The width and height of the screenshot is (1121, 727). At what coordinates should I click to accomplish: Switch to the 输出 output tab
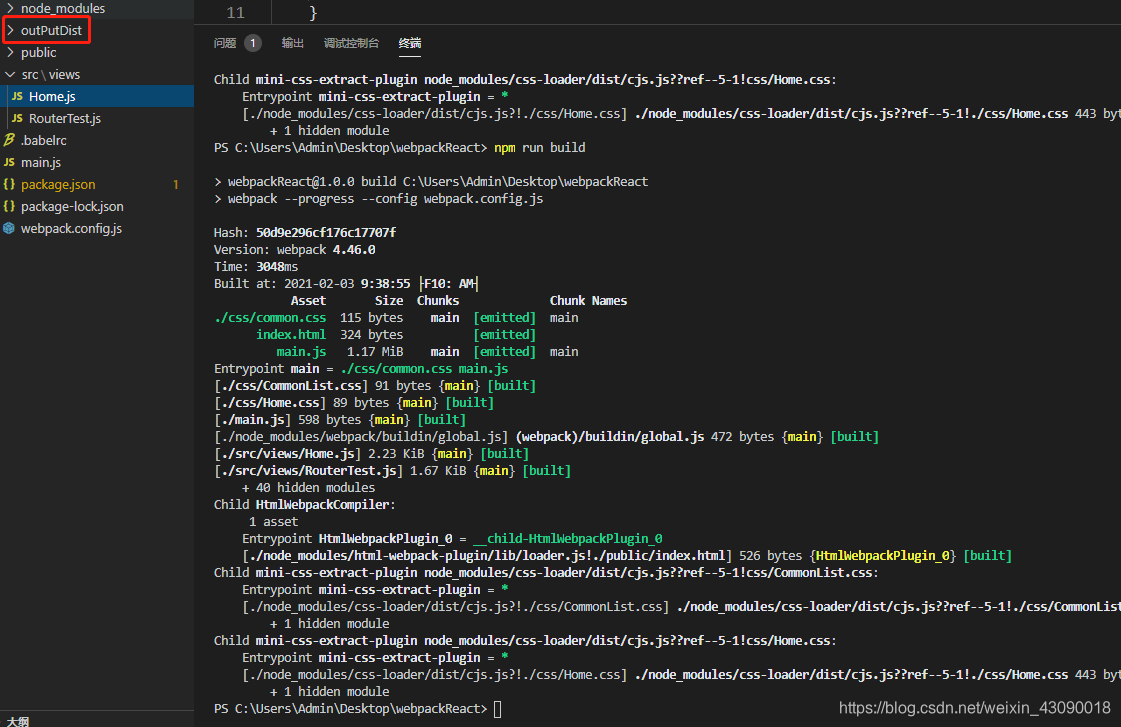(293, 44)
